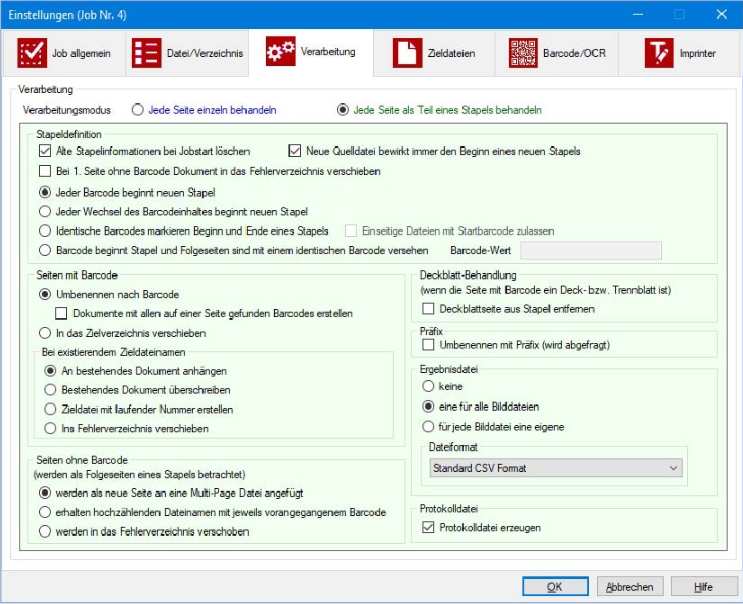This screenshot has height=604, width=743.
Task: Switch to the Job allgemein tab
Action: pyautogui.click(x=64, y=53)
